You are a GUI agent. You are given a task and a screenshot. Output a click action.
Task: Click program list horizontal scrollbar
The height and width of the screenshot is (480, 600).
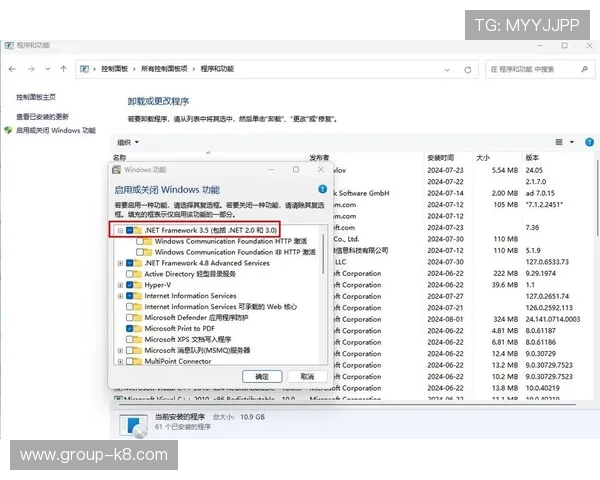(x=346, y=404)
